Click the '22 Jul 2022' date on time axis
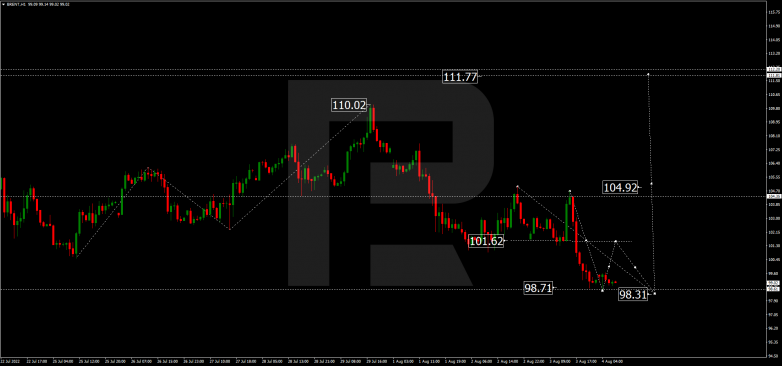The height and width of the screenshot is (366, 782). click(x=9, y=361)
